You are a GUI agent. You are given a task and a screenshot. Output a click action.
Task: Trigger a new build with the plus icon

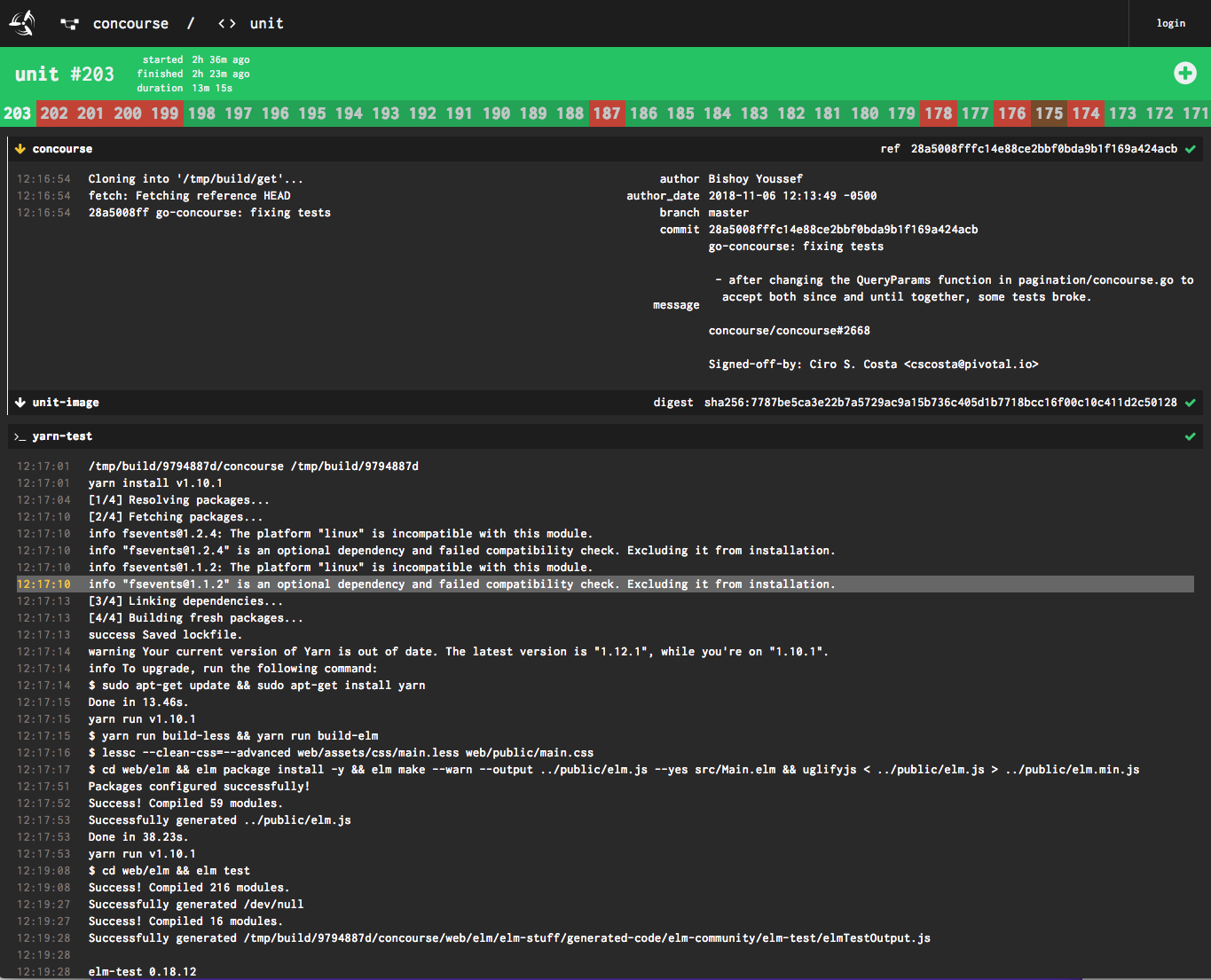(x=1185, y=74)
